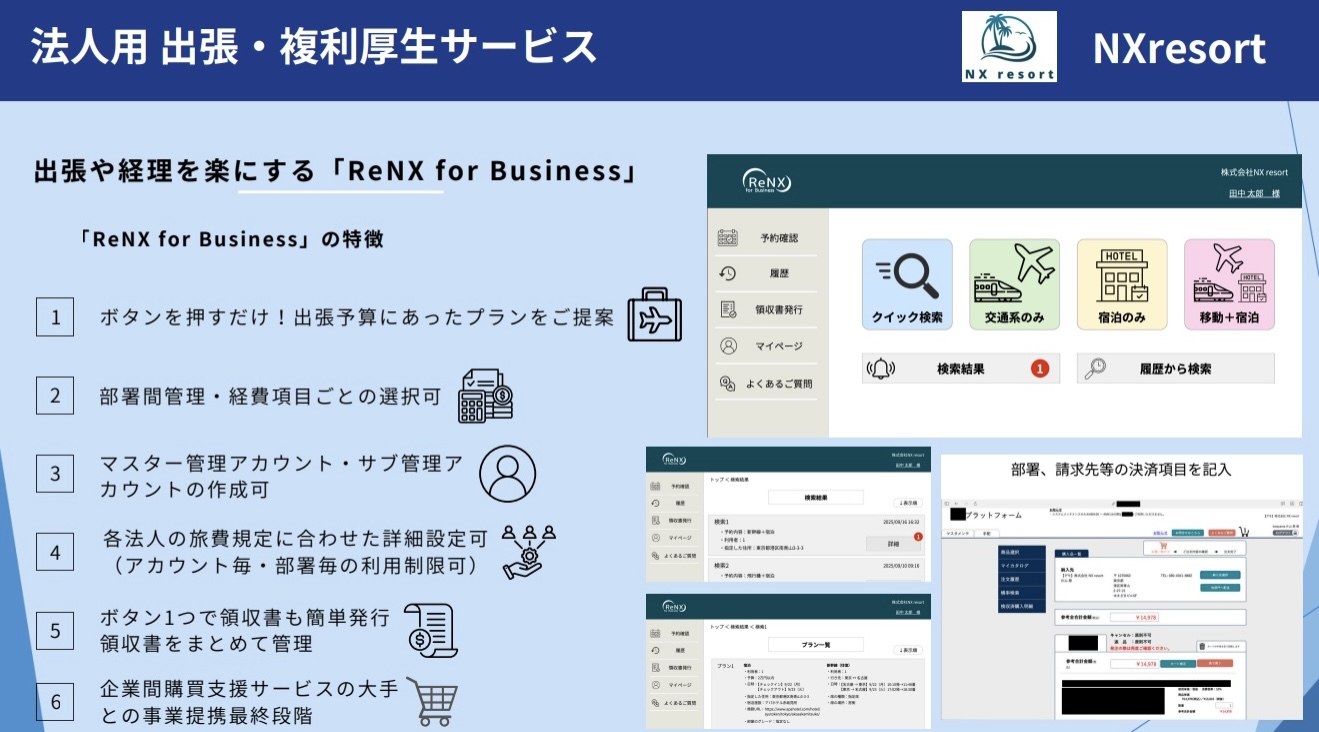Click the 法人用 出張・複利厚生サービス title
The image size is (1319, 732).
(x=313, y=47)
